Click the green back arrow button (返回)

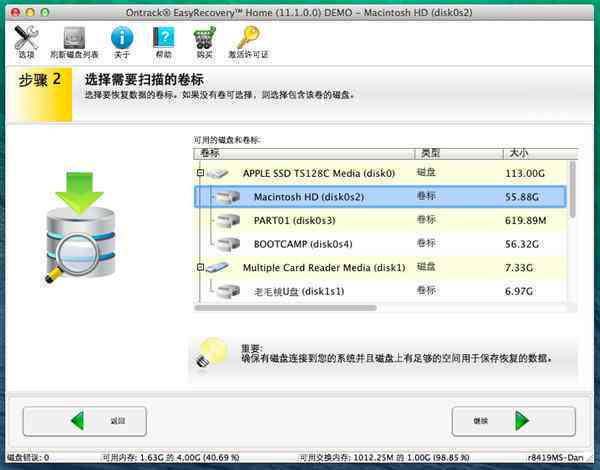[x=85, y=421]
